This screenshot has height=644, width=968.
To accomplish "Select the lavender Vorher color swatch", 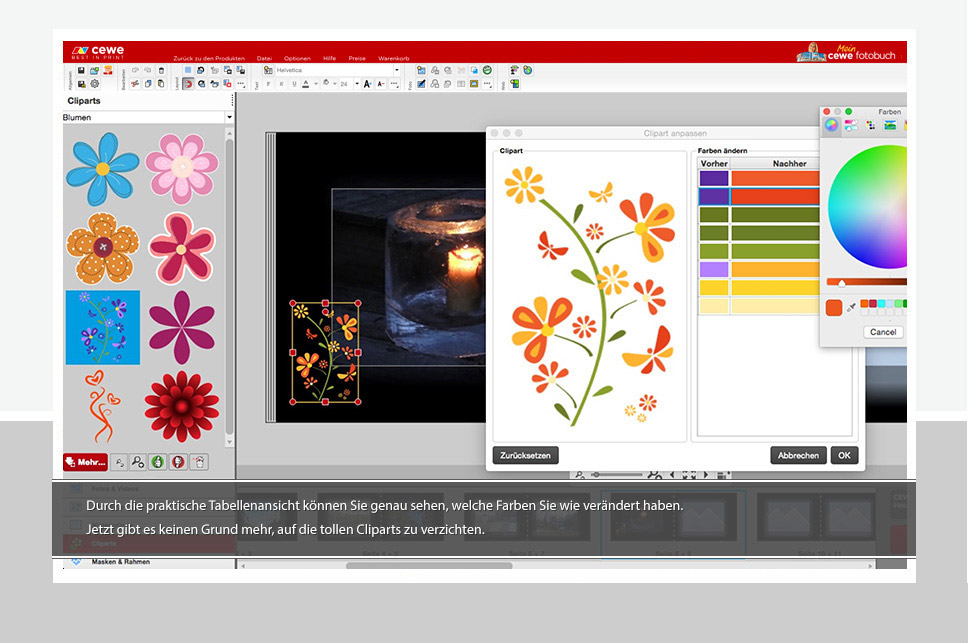I will pyautogui.click(x=714, y=269).
